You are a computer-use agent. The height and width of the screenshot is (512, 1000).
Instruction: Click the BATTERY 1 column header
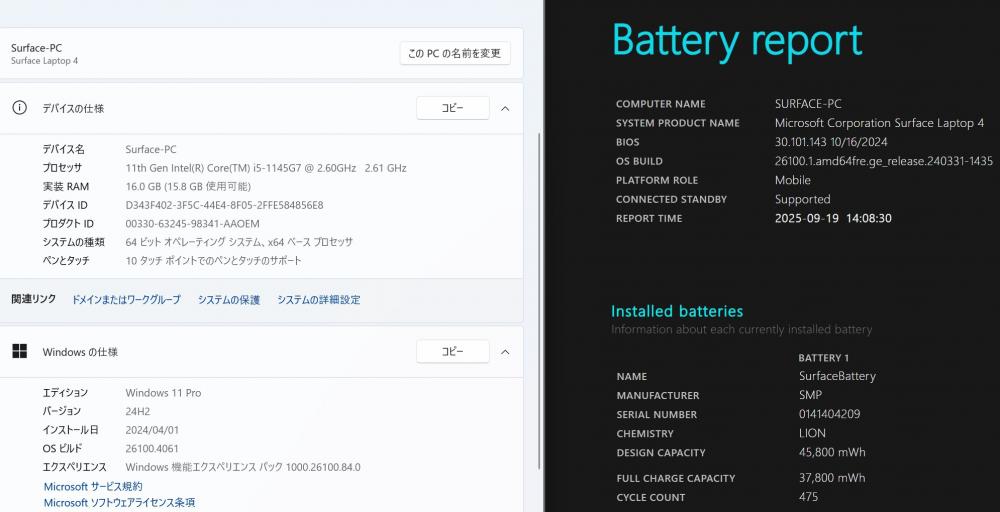[x=823, y=358]
